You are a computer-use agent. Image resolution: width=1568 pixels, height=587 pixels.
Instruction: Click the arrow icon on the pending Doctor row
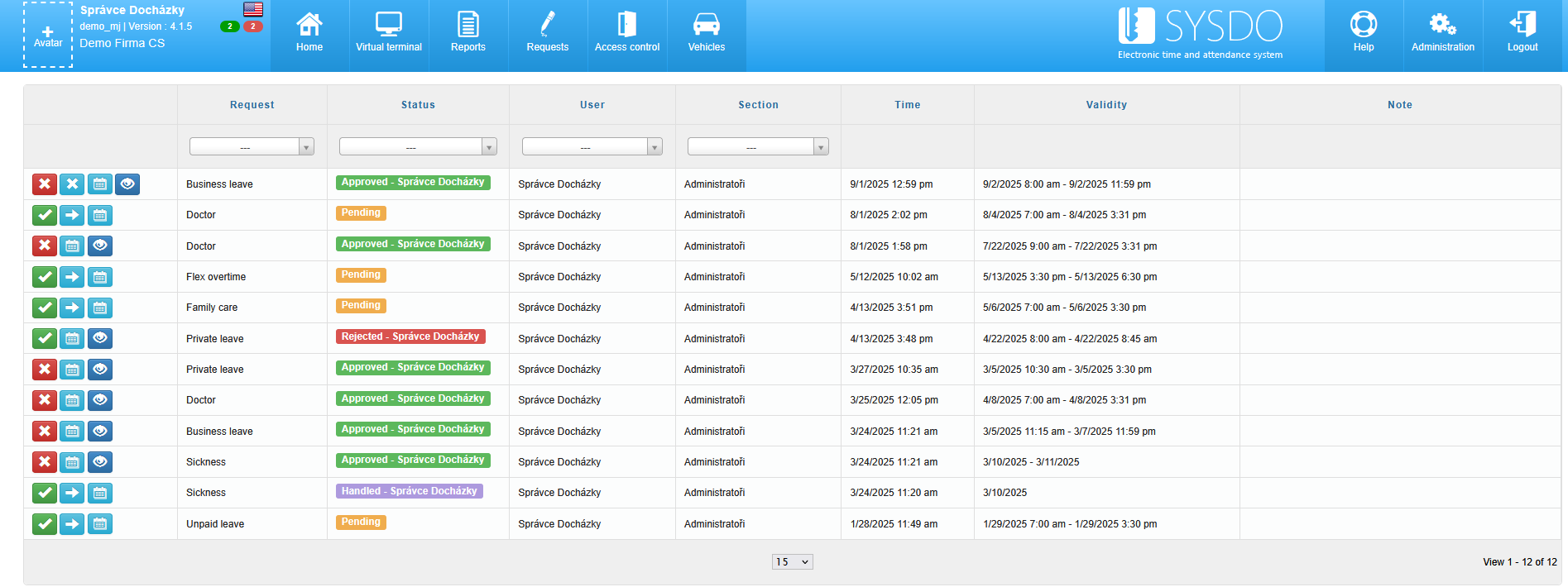click(x=72, y=215)
